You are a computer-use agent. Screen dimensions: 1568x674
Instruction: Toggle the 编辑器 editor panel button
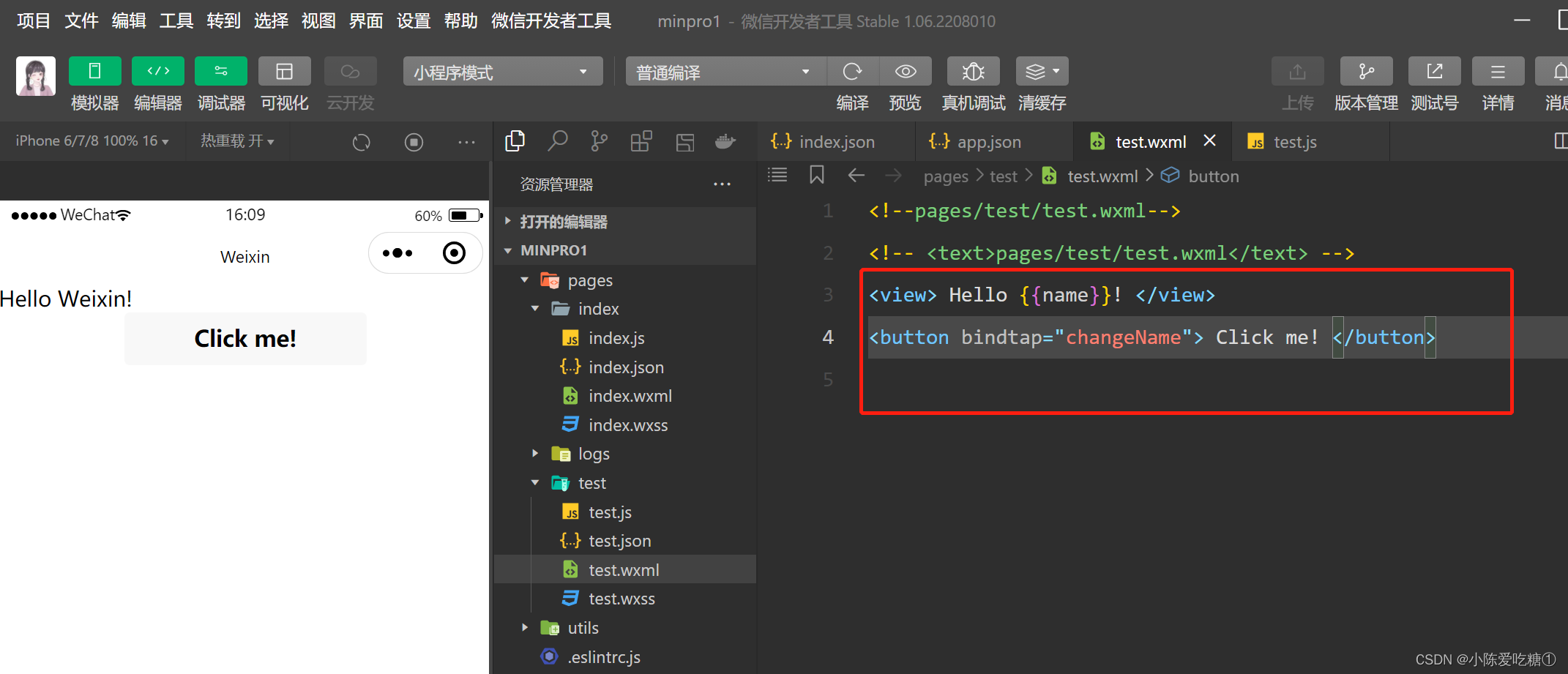(158, 71)
